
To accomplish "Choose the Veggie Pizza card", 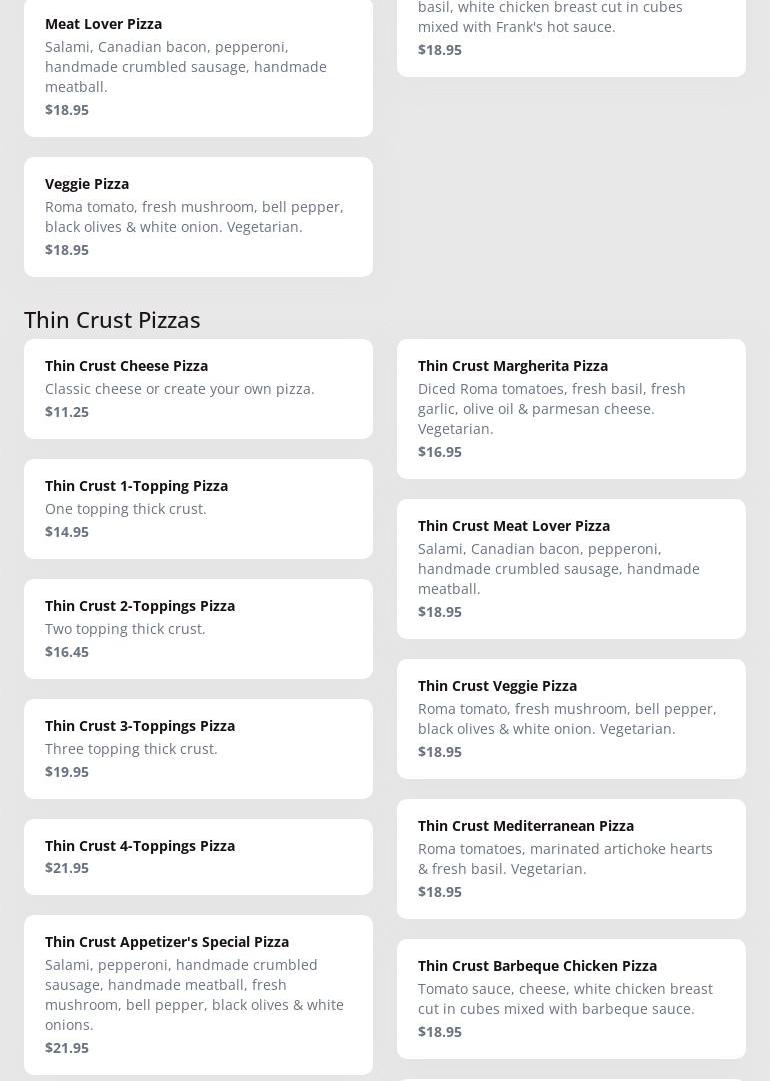I will click(198, 216).
